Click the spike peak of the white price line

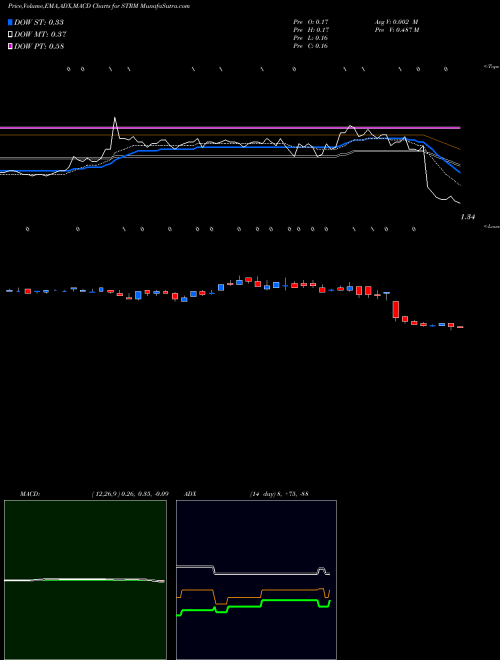click(x=114, y=118)
